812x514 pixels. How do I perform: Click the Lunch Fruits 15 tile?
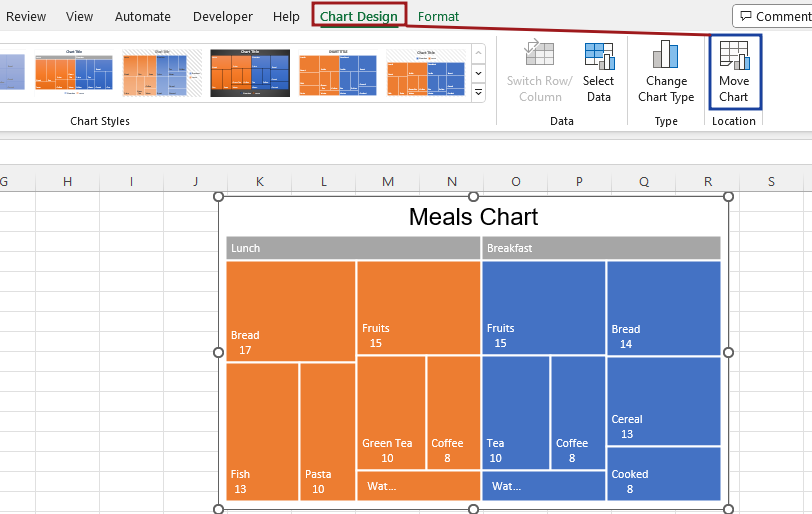[418, 307]
